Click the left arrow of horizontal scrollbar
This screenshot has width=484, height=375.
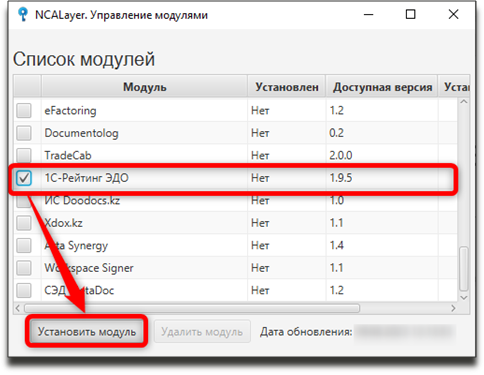(18, 308)
